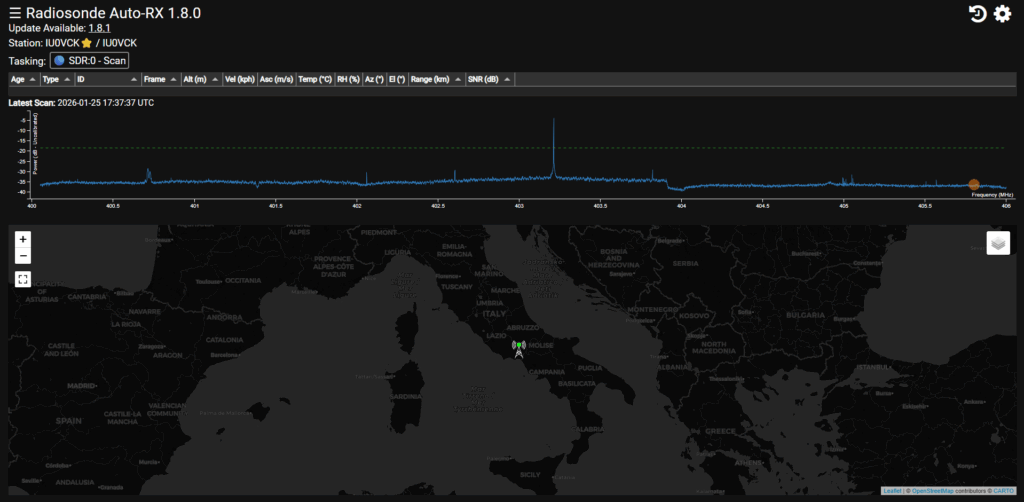Open the map layers control
1024x502 pixels.
[998, 243]
